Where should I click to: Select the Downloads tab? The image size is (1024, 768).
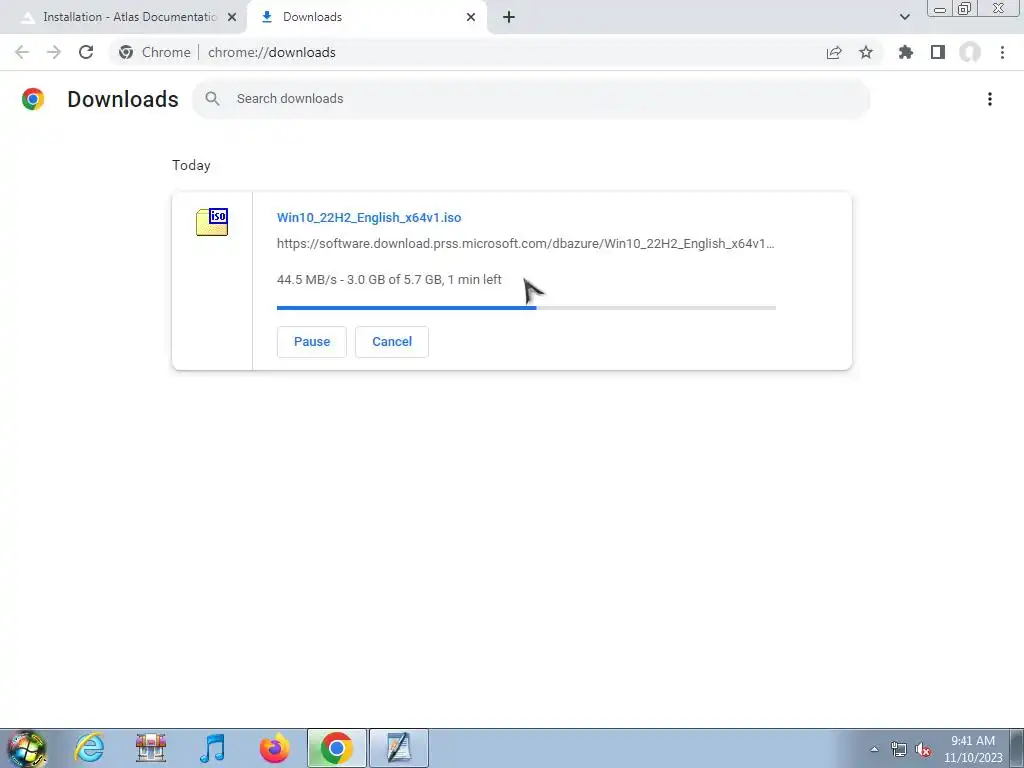(x=367, y=17)
